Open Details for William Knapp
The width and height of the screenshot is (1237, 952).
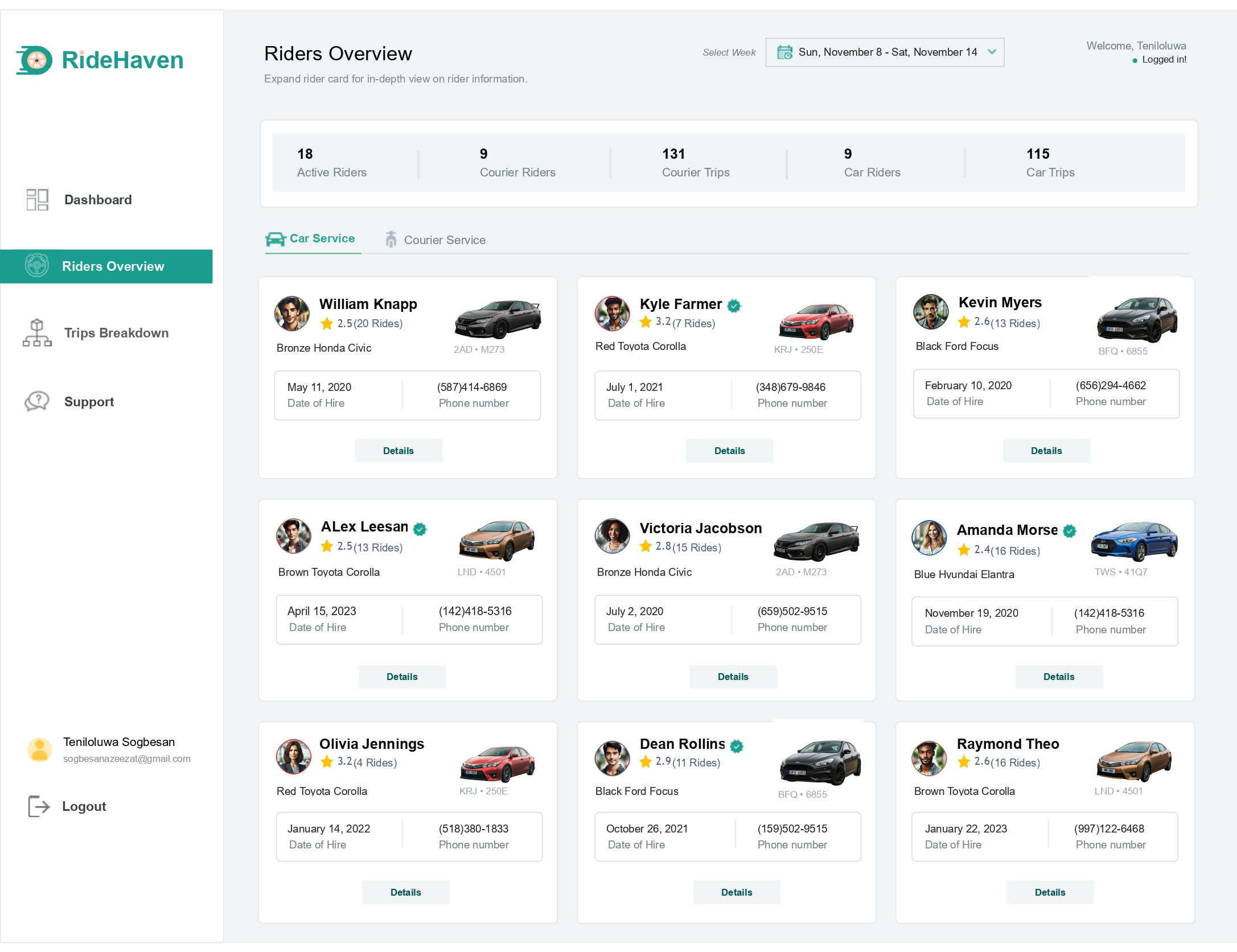point(398,451)
